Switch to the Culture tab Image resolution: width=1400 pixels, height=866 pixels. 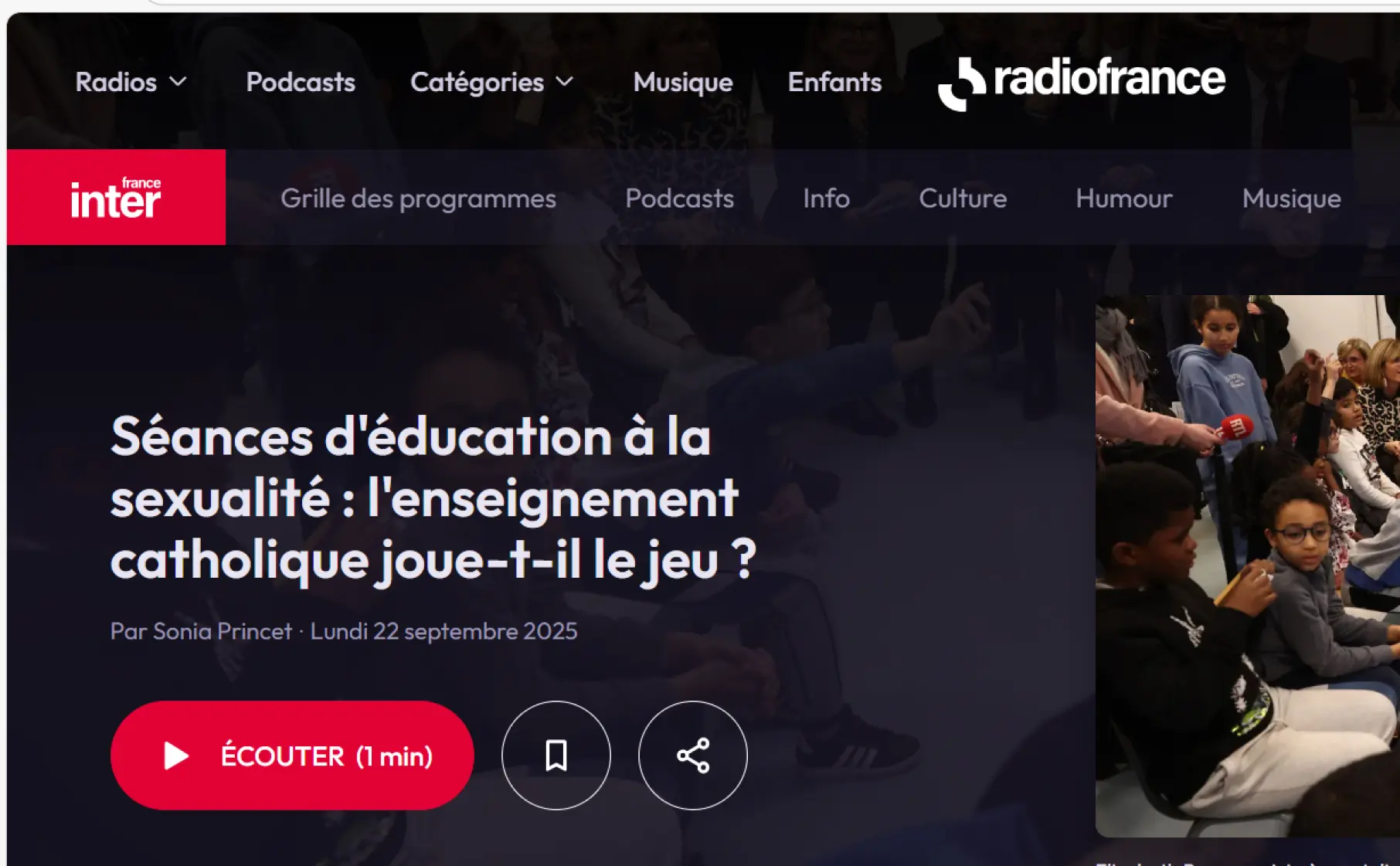[963, 199]
